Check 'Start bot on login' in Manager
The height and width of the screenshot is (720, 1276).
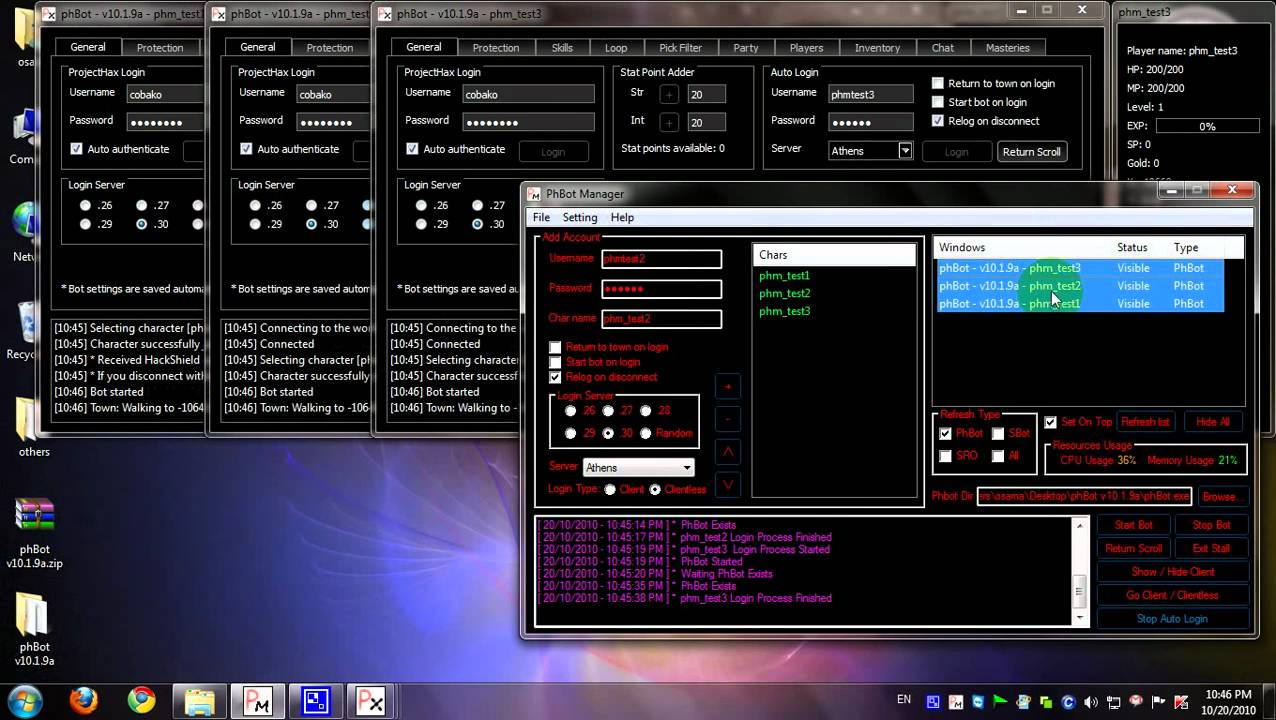click(555, 362)
